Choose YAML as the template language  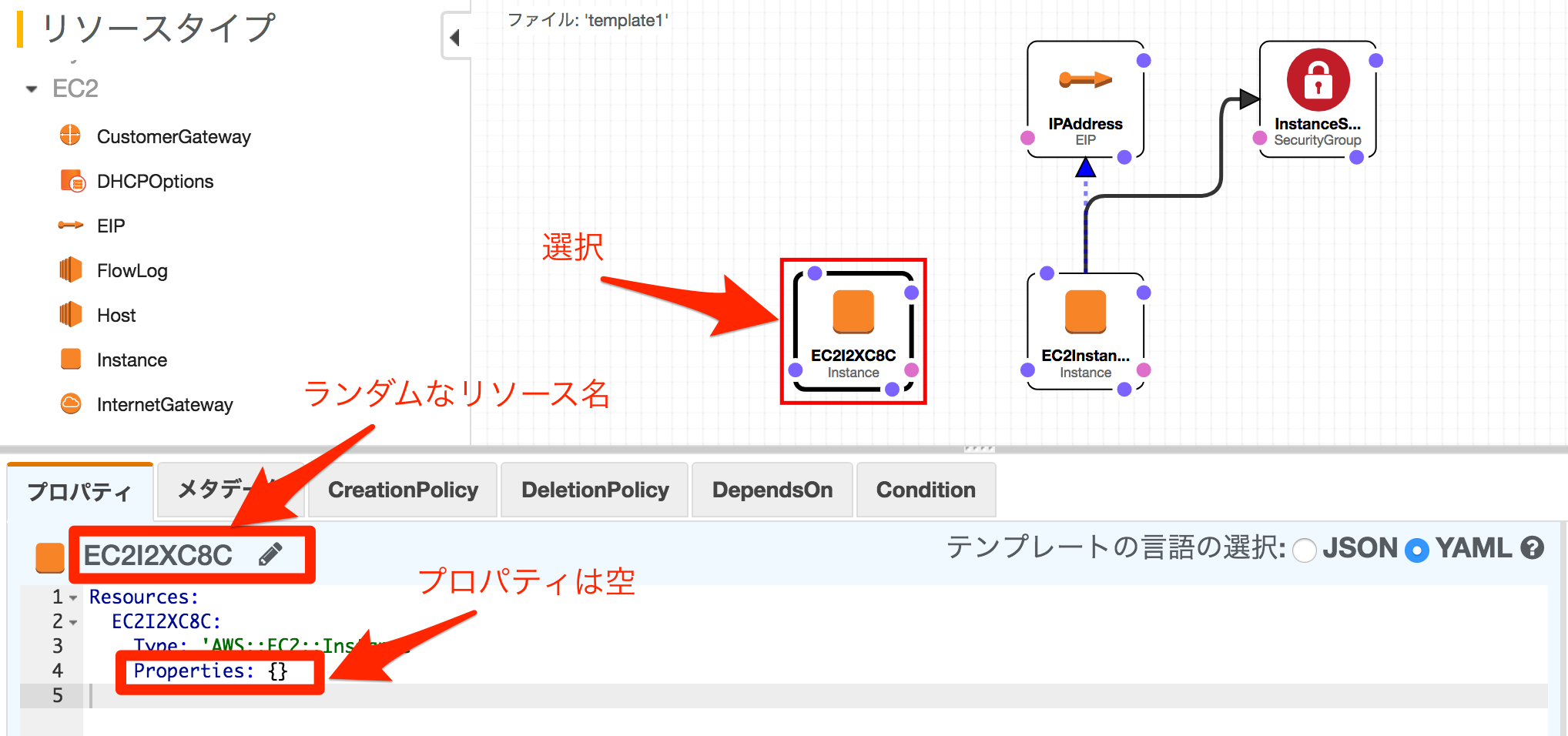(1416, 550)
